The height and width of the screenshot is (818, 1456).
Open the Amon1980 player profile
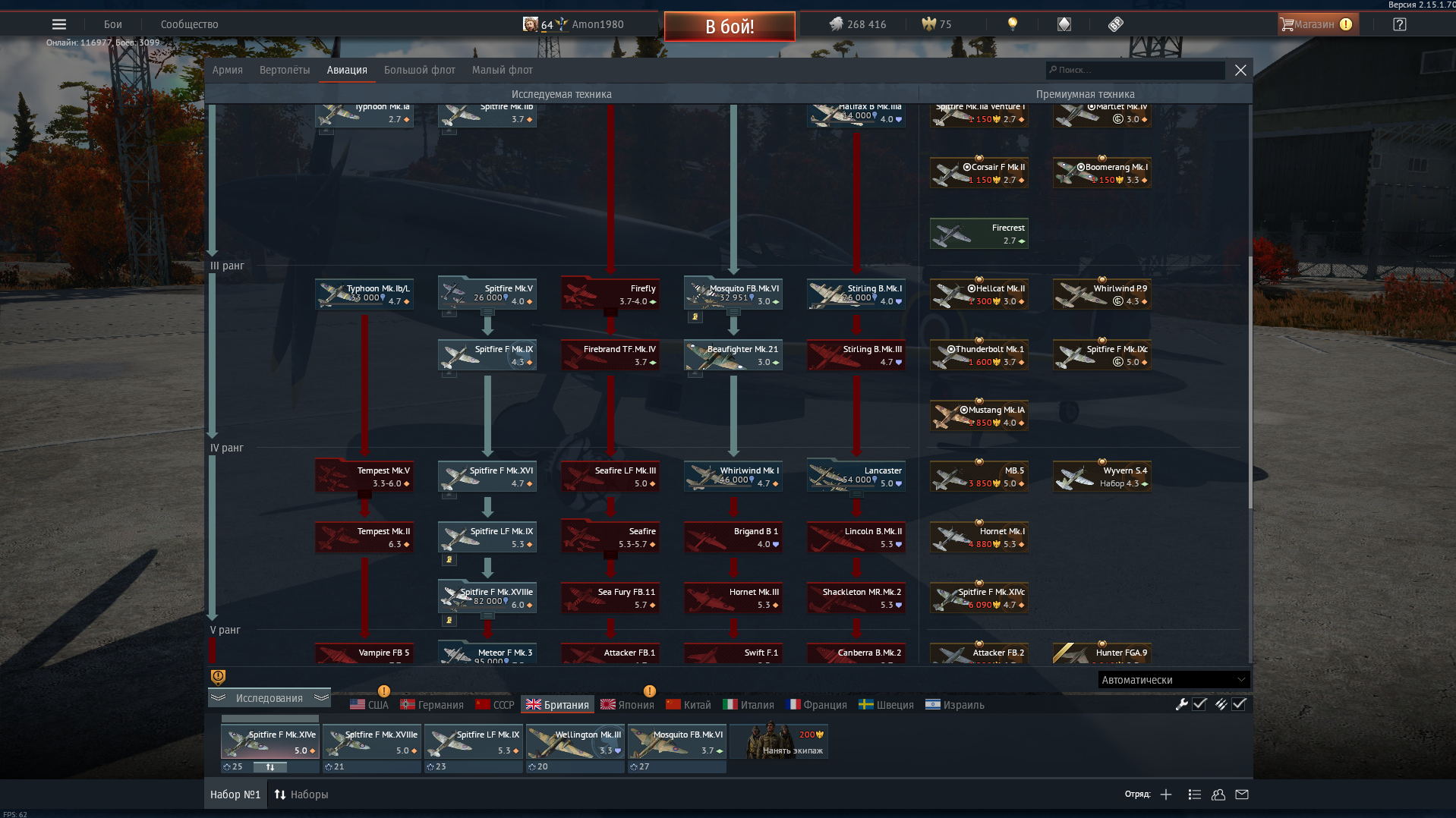597,24
